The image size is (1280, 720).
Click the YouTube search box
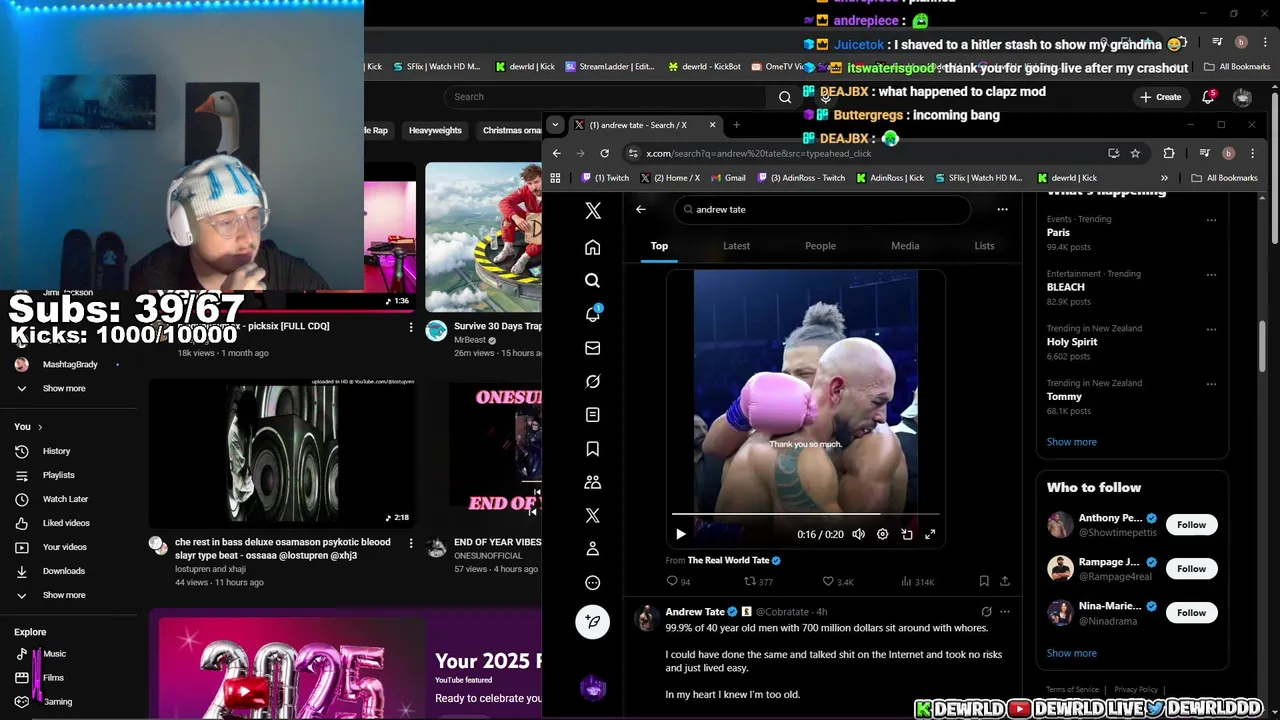[607, 97]
